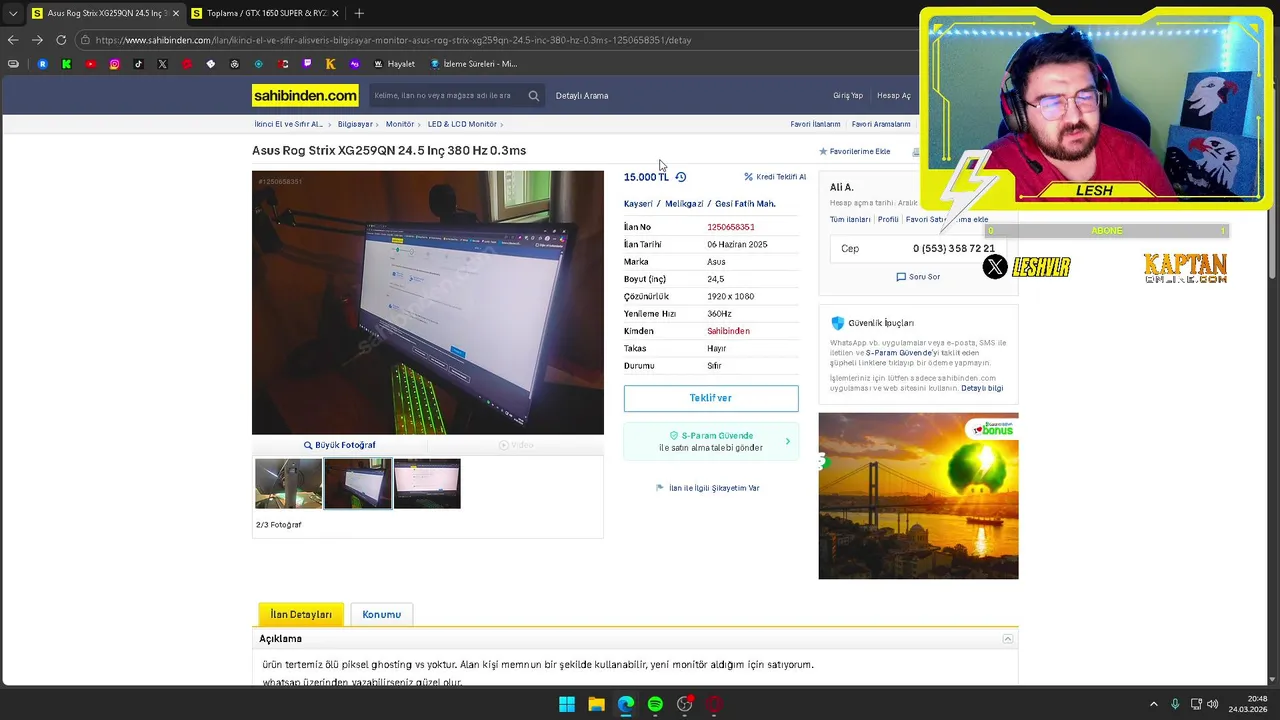1280x720 pixels.
Task: Open the İzleme Süreleri bookmark
Action: pos(474,64)
